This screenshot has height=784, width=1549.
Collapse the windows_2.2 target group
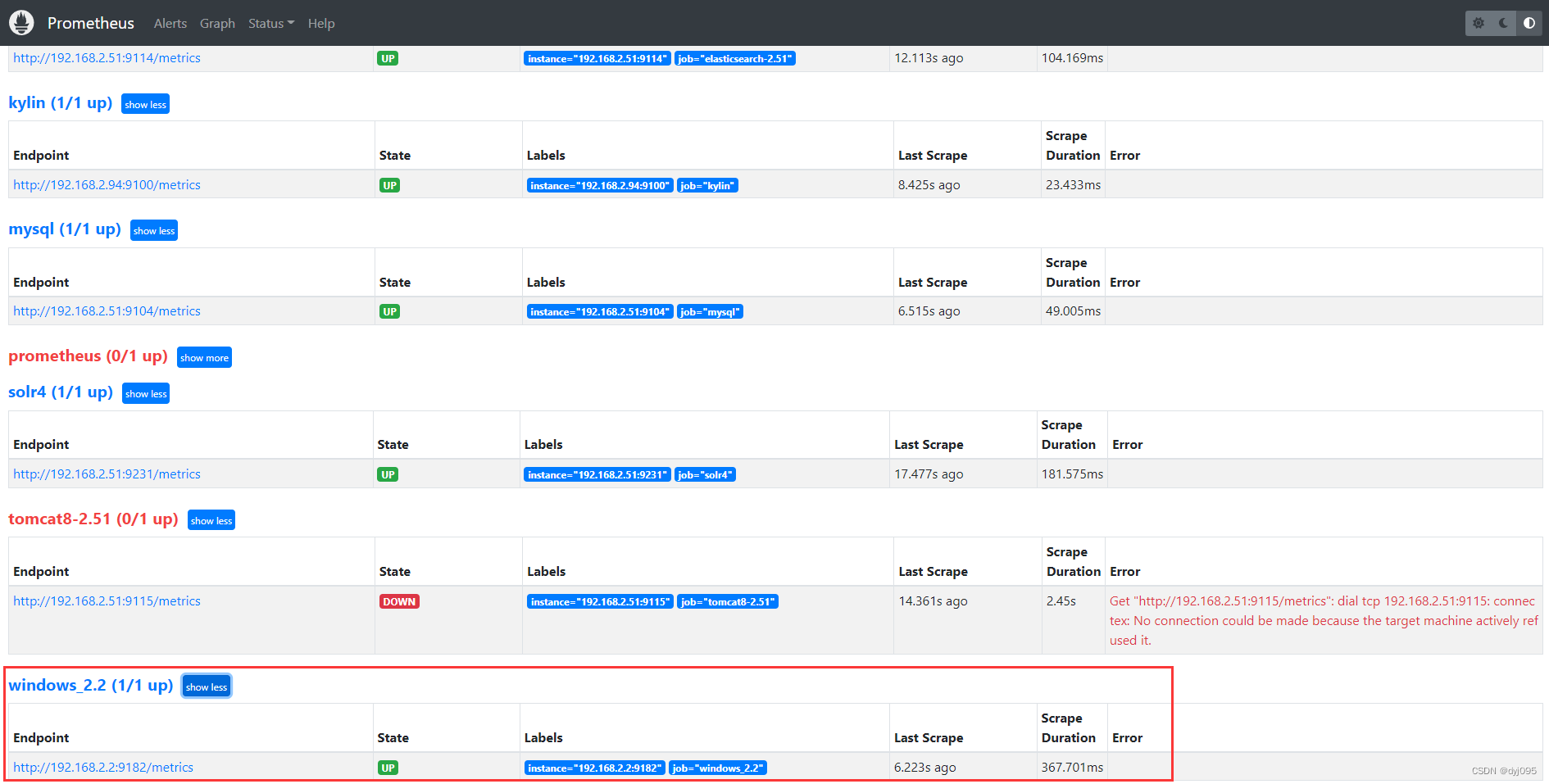206,687
